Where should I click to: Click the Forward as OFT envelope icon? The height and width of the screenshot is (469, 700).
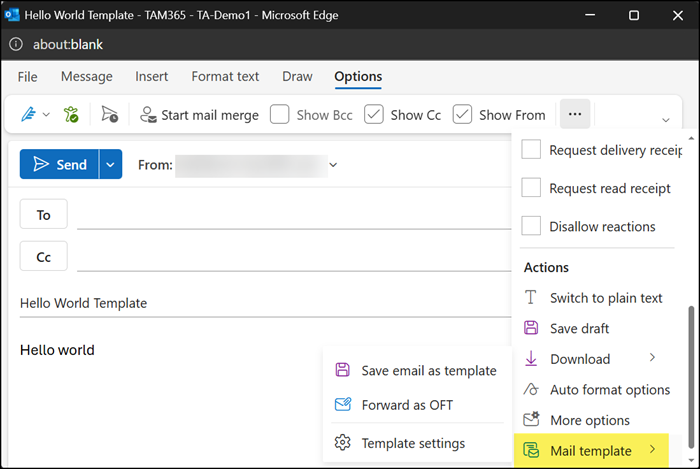click(x=343, y=404)
